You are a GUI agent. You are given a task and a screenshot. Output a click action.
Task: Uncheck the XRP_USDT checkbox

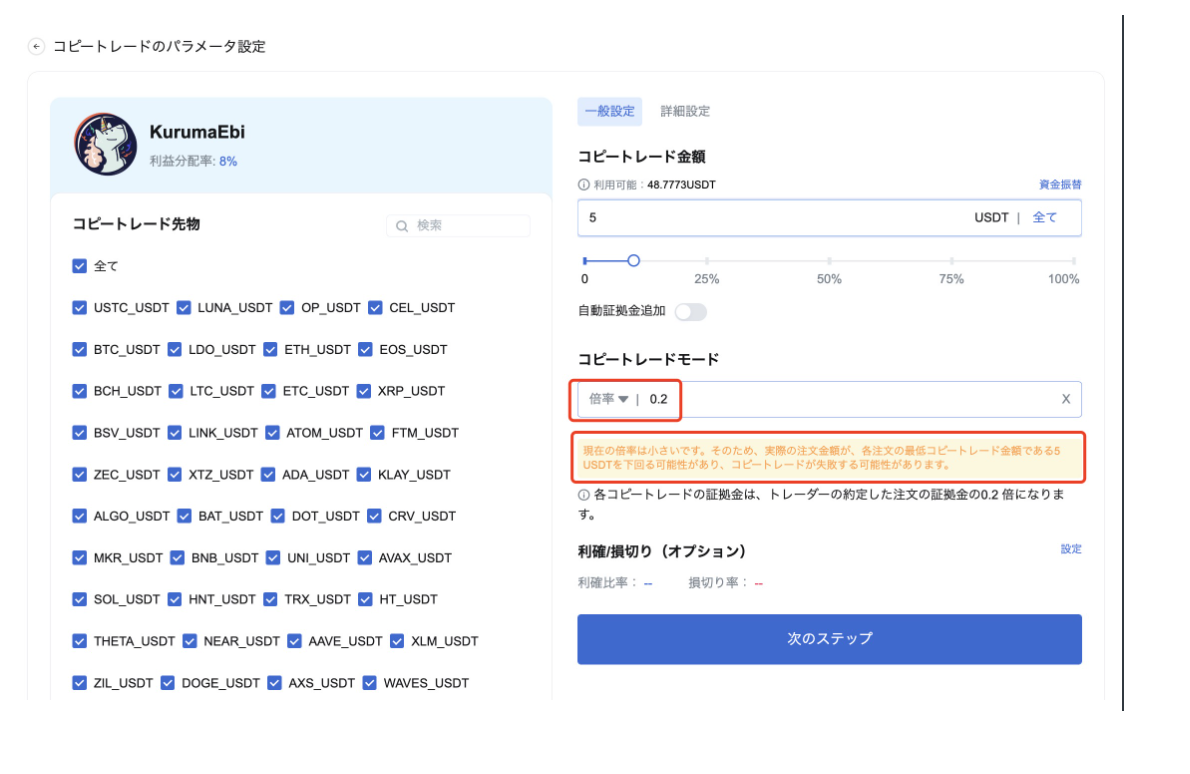(x=364, y=391)
